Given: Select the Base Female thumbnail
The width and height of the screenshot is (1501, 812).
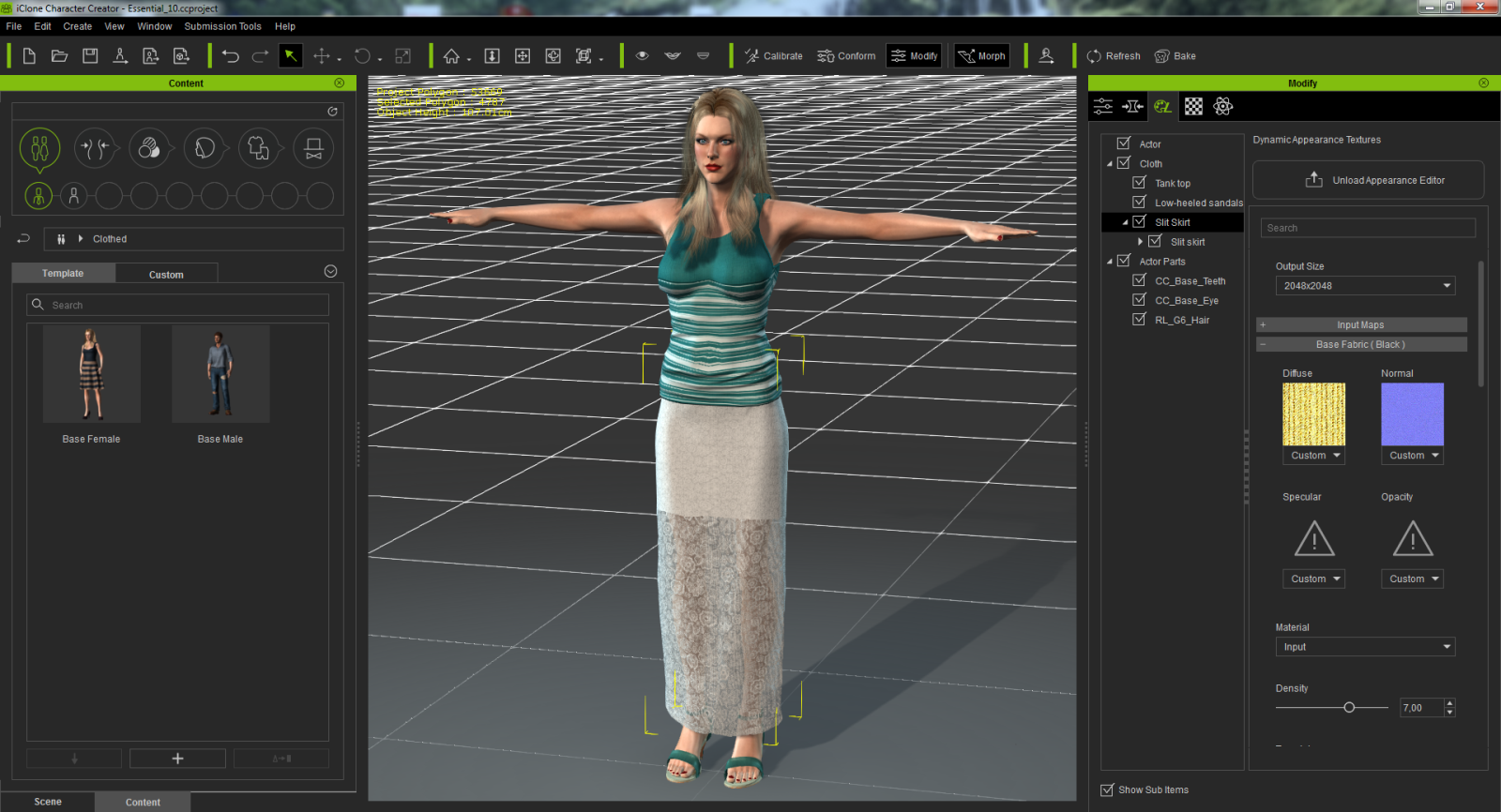Looking at the screenshot, I should coord(91,374).
